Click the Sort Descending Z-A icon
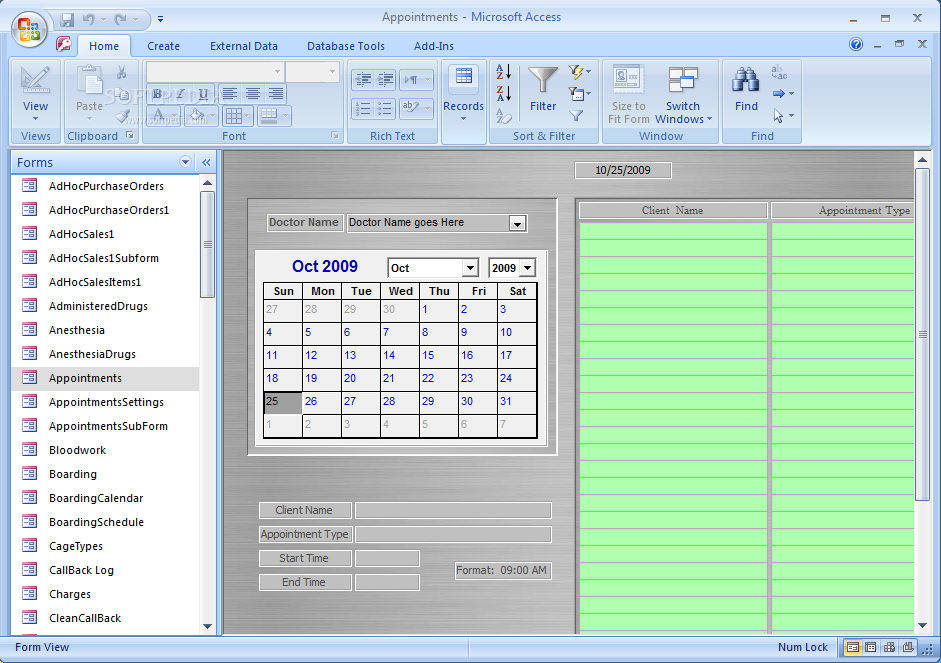The image size is (941, 663). 504,94
